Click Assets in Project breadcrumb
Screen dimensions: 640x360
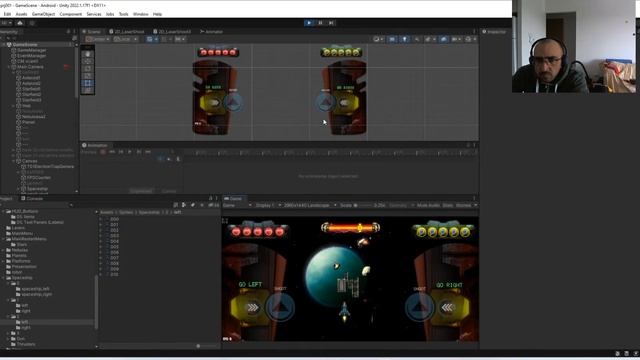[107, 212]
